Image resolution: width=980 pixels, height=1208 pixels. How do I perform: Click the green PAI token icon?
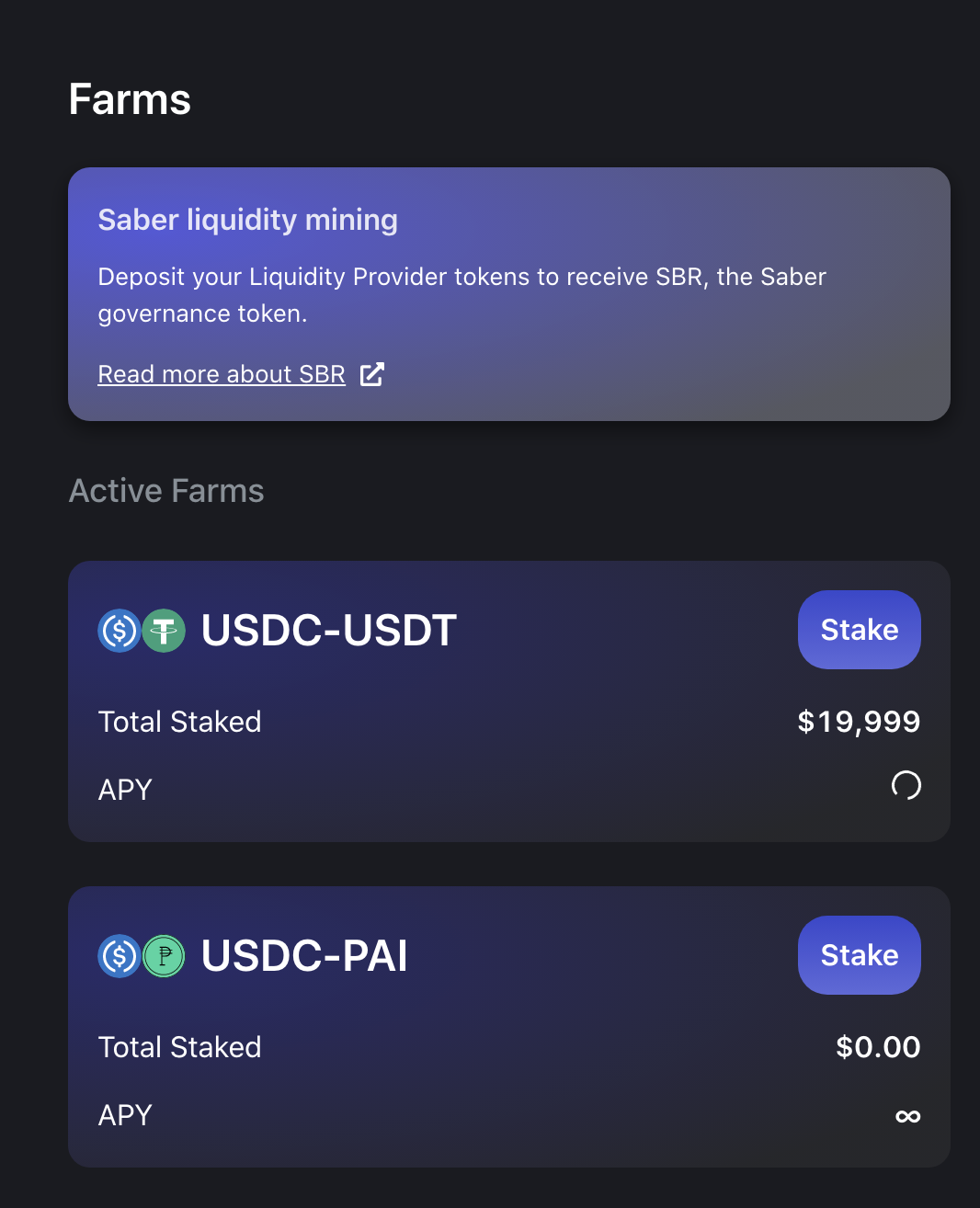(164, 956)
